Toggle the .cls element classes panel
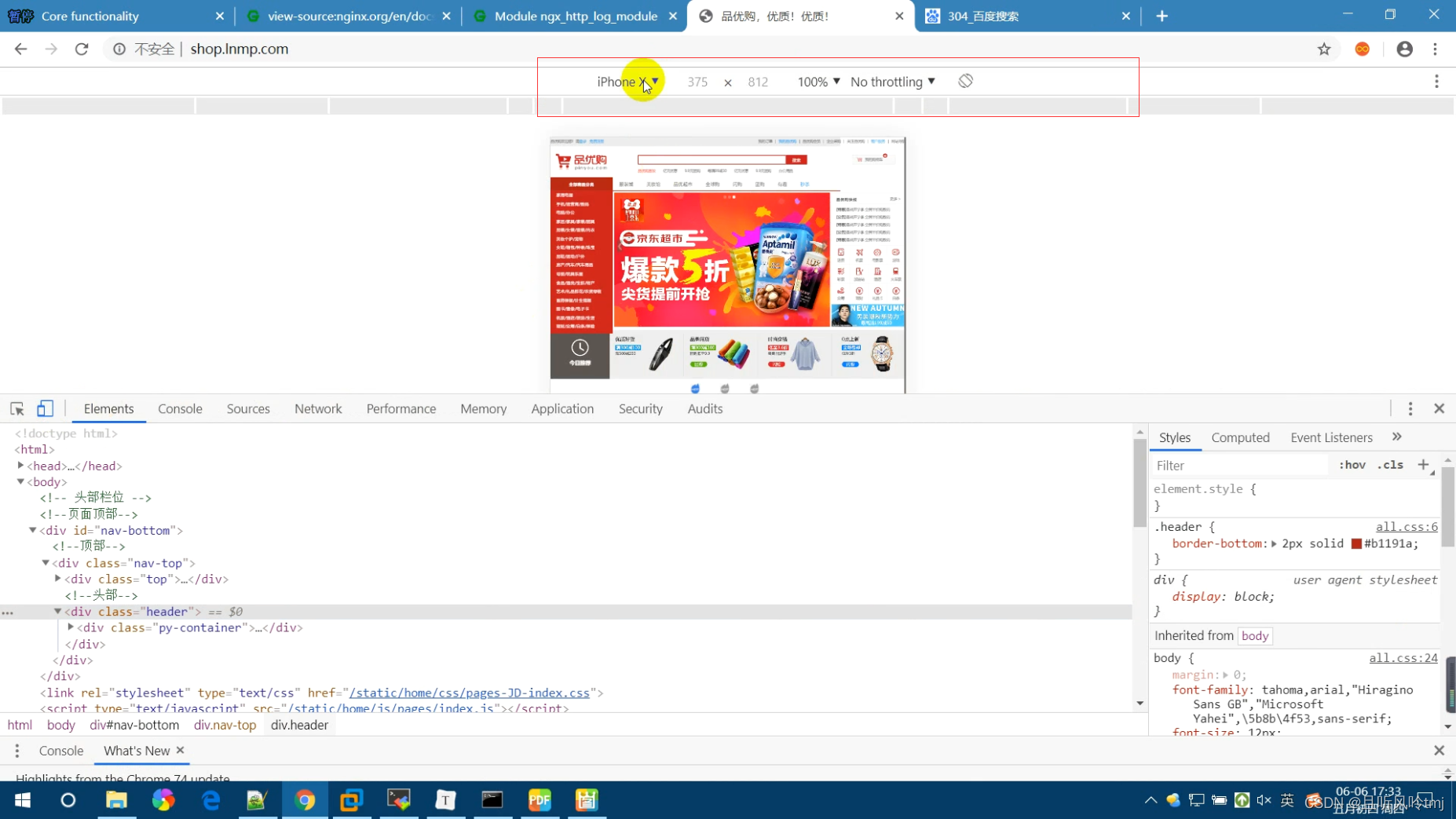The width and height of the screenshot is (1456, 819). [1390, 465]
